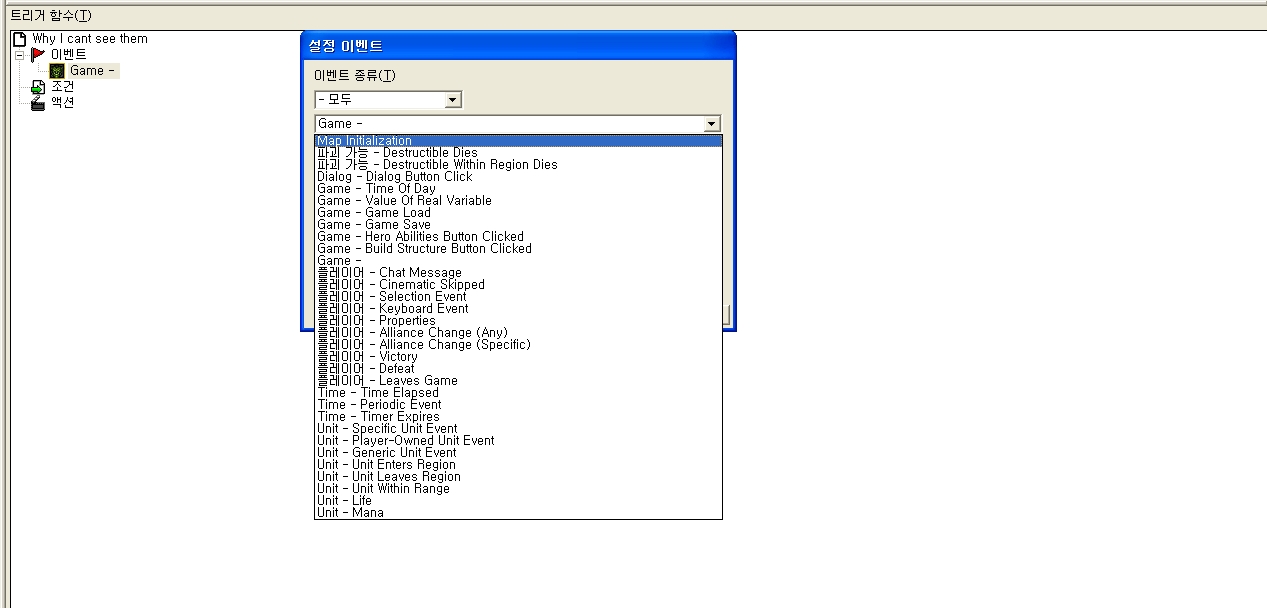Screen dimensions: 1267x608
Task: Pick 플레이어 - Chat Message event
Action: point(518,273)
